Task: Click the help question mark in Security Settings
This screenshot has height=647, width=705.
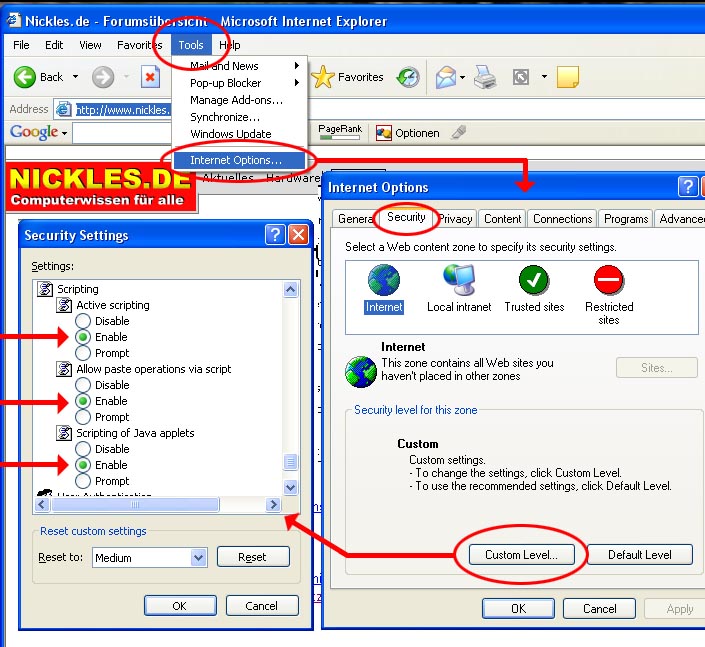Action: pyautogui.click(x=275, y=235)
